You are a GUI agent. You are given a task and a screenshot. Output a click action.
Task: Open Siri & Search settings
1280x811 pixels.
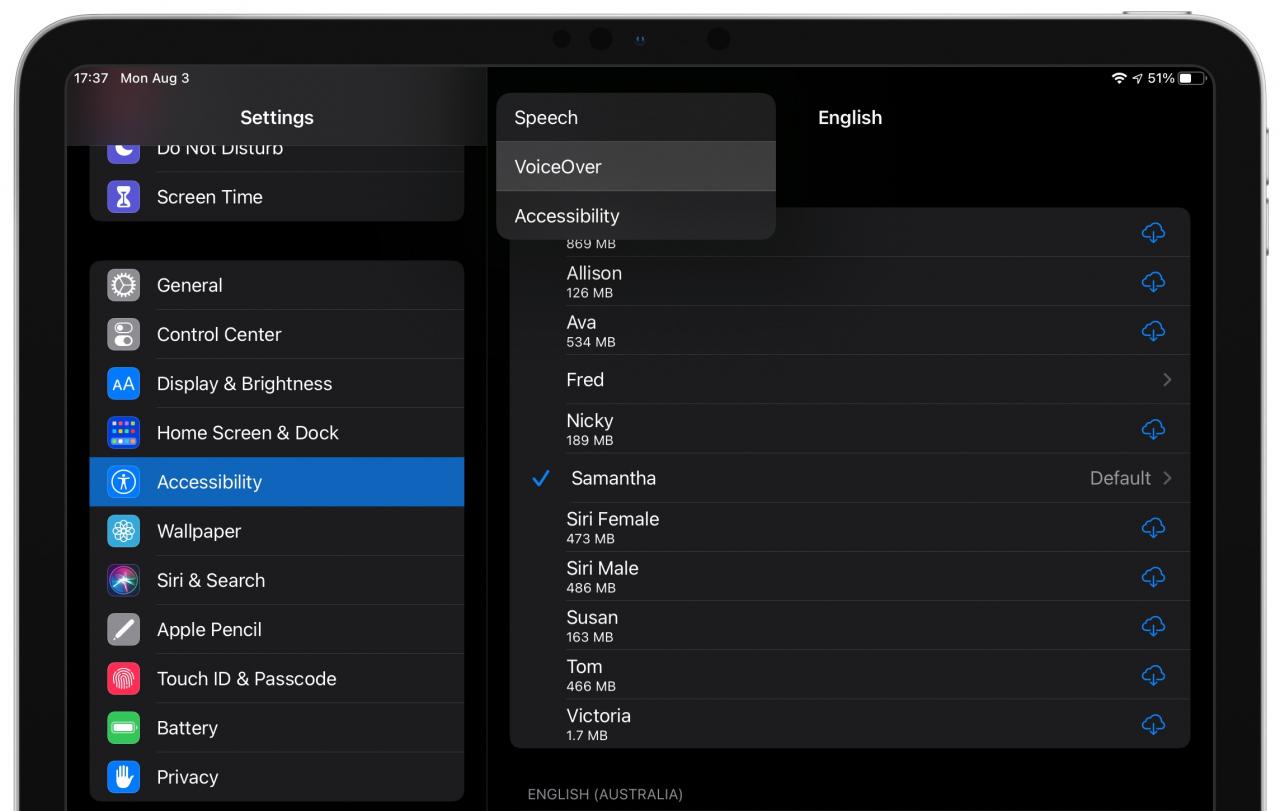(277, 580)
